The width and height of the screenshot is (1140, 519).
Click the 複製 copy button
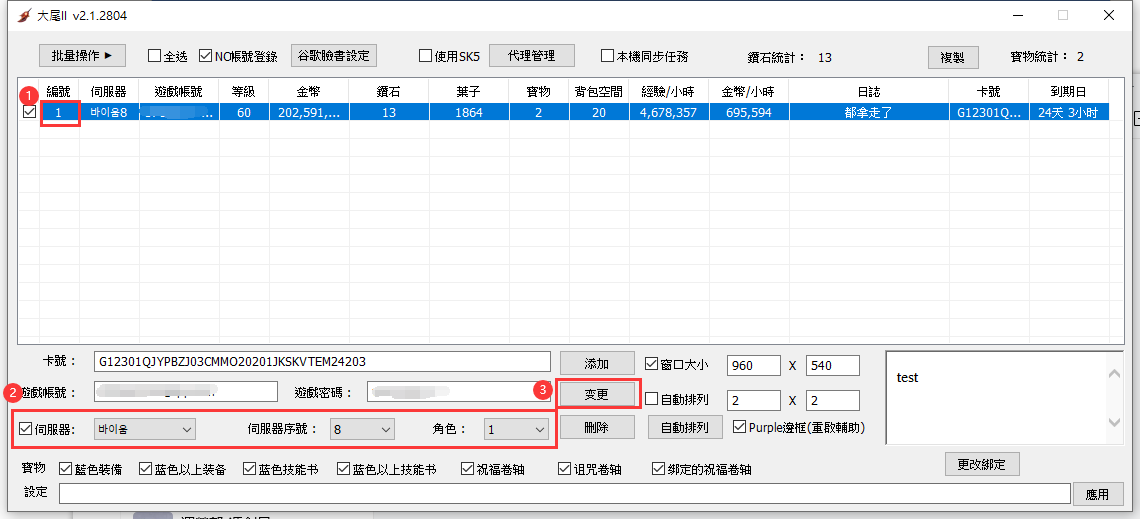[x=952, y=58]
